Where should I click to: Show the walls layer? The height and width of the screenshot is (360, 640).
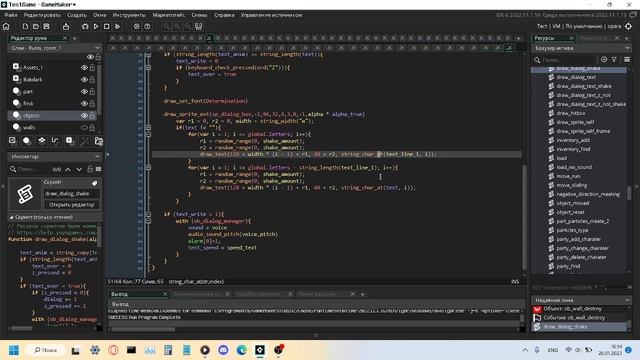pos(84,127)
